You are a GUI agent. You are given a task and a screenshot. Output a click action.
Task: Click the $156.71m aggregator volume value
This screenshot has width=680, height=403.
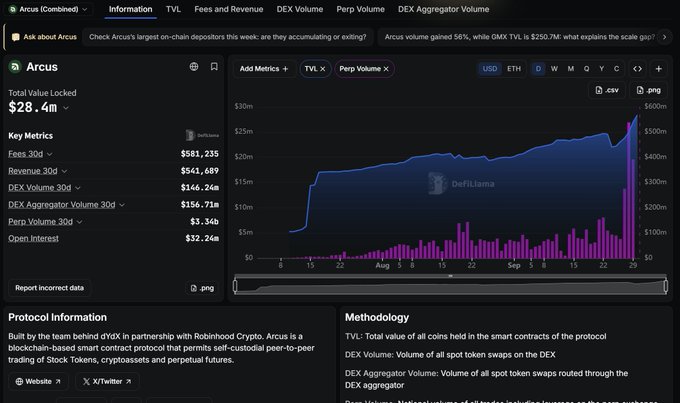[x=199, y=204]
